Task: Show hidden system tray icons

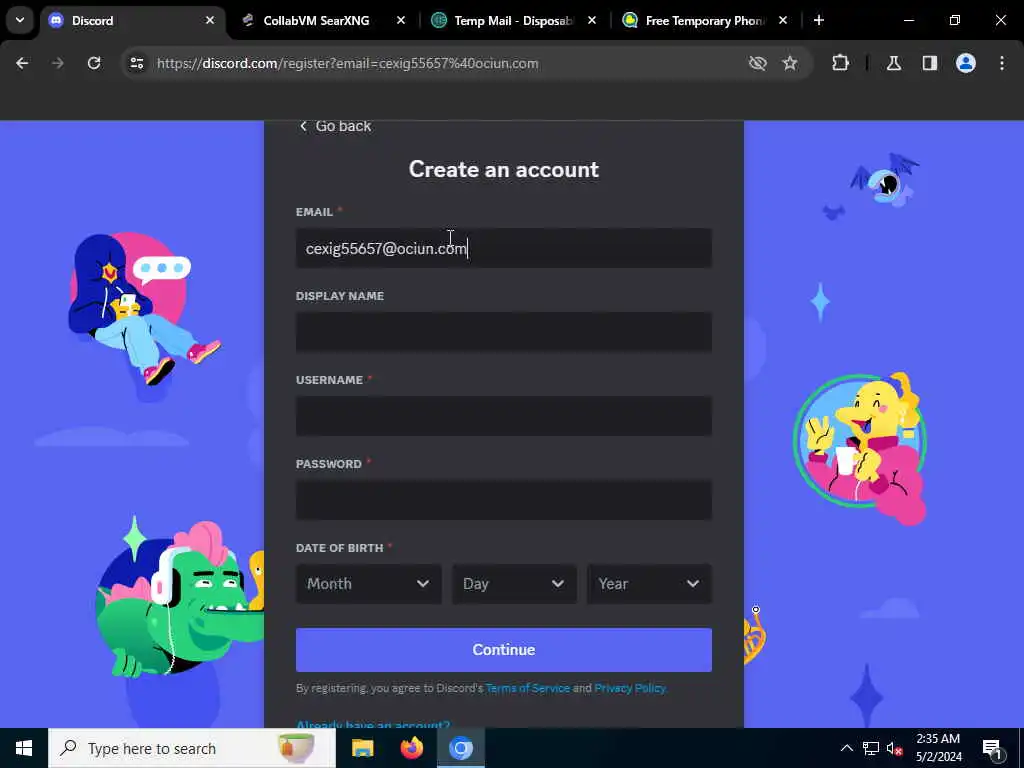Action: click(x=846, y=748)
